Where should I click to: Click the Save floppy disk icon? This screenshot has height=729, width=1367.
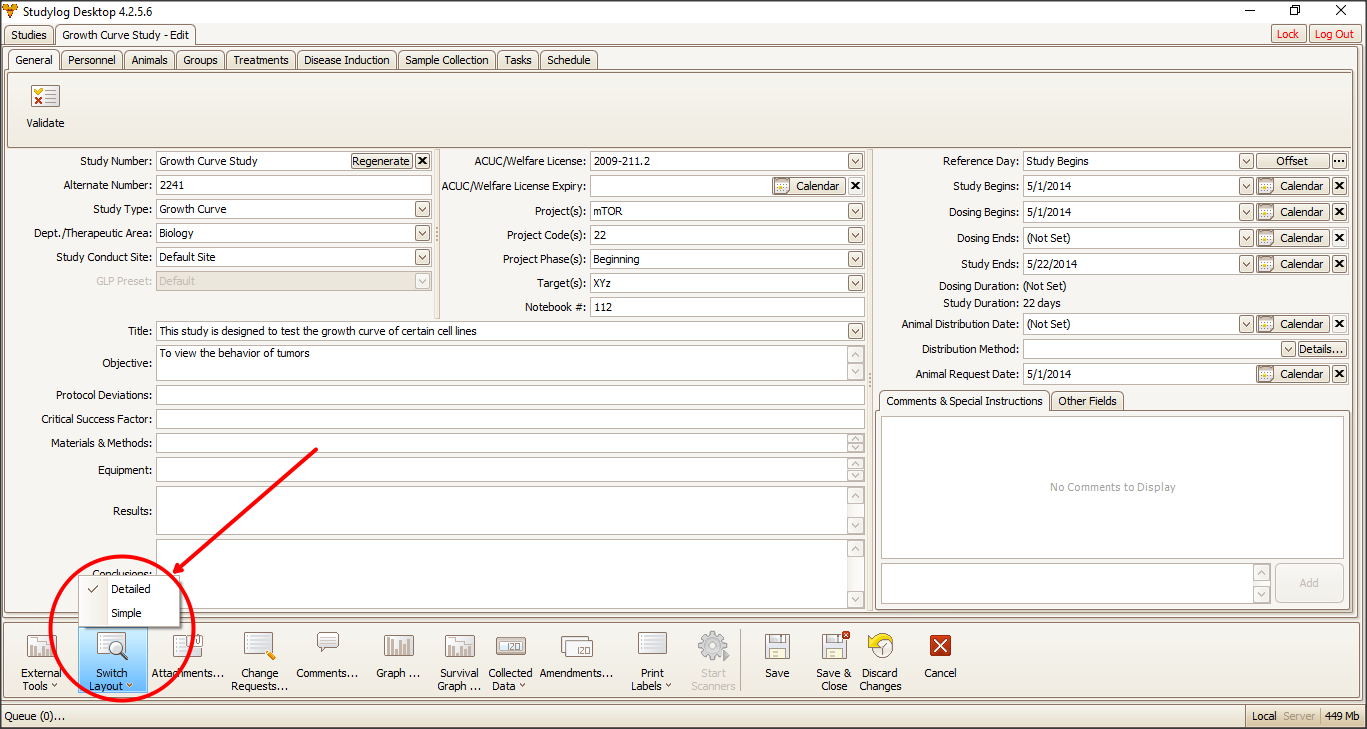tap(777, 646)
